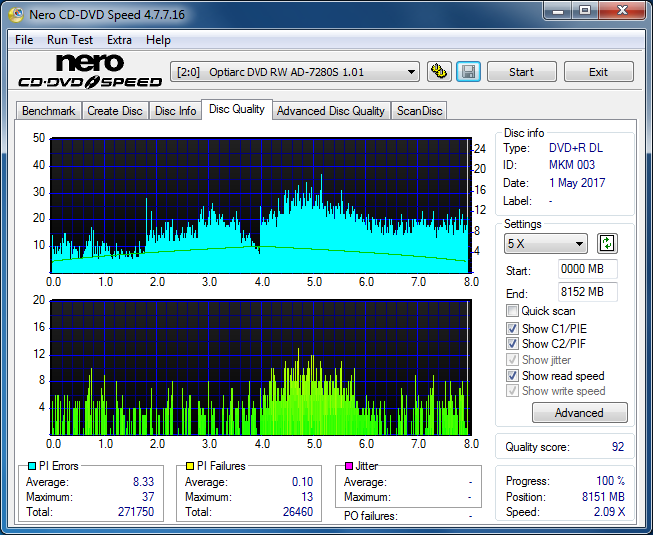Close the Nero CD-DVD Speed window
The width and height of the screenshot is (653, 535).
tap(622, 10)
